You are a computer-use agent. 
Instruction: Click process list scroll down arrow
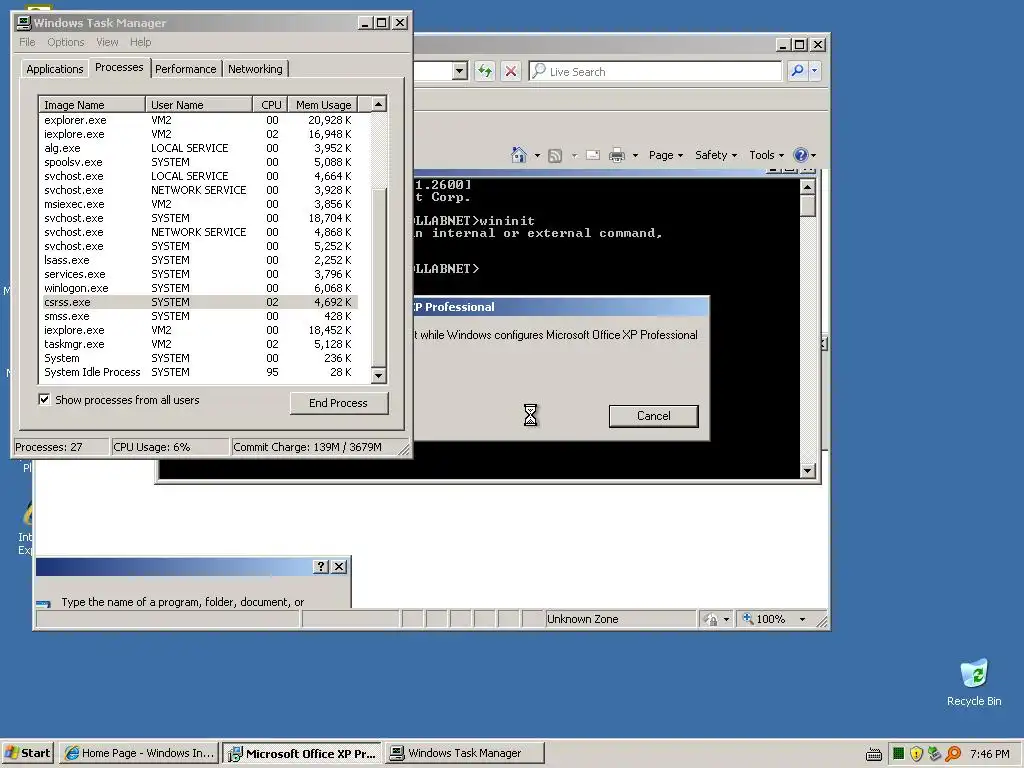(378, 376)
